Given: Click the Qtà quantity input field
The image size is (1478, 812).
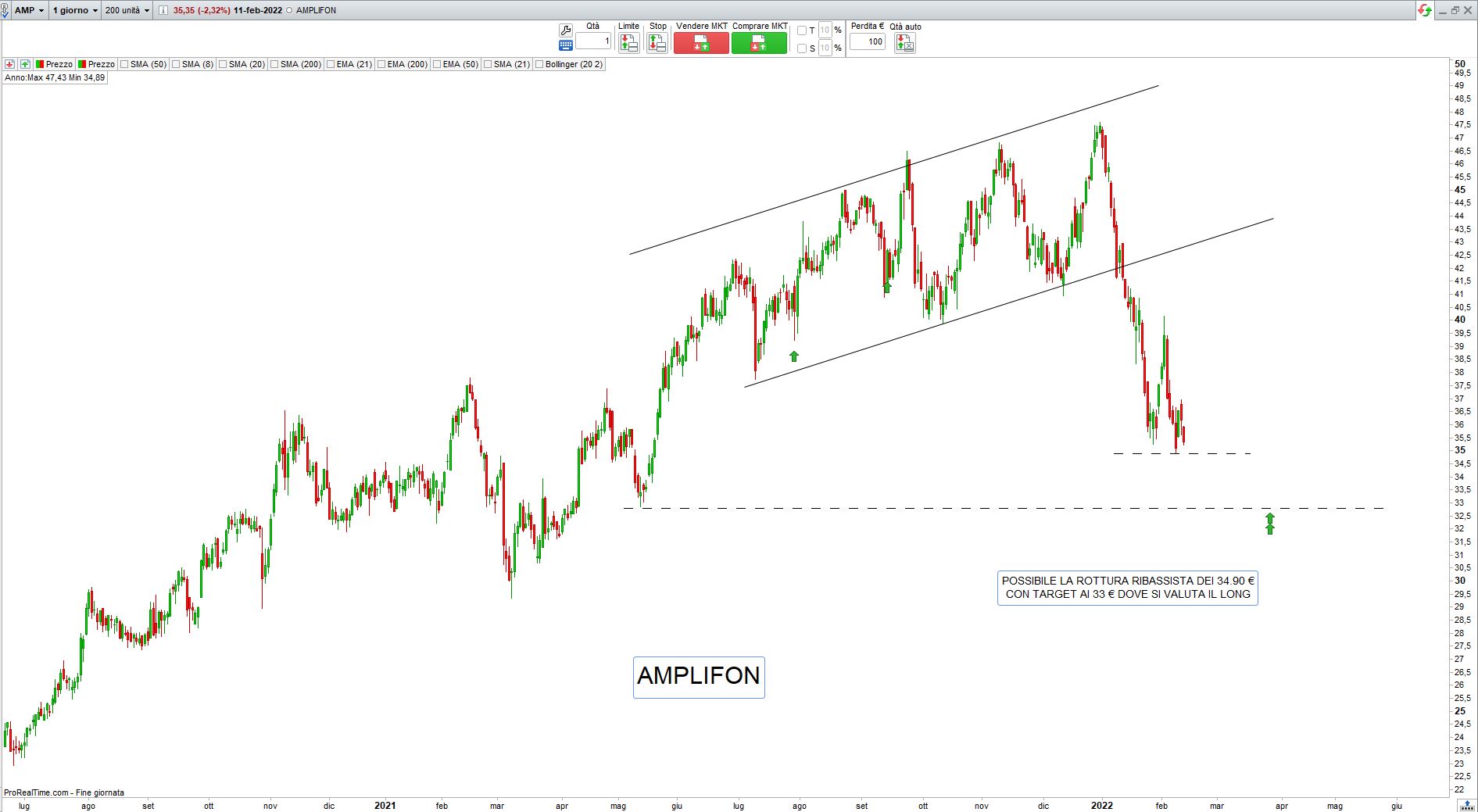Looking at the screenshot, I should [593, 41].
